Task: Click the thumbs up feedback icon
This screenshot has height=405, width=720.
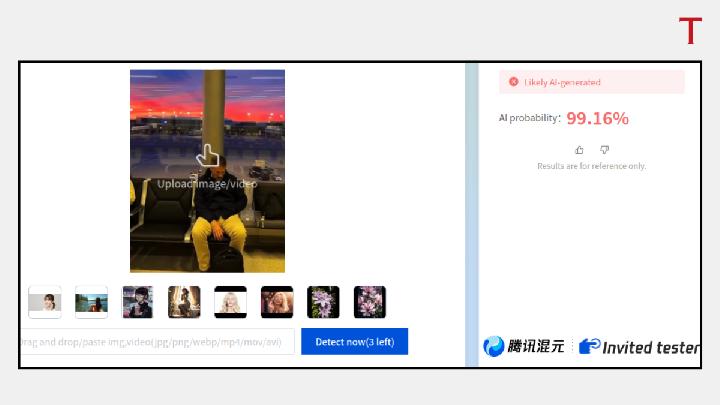Action: click(579, 150)
